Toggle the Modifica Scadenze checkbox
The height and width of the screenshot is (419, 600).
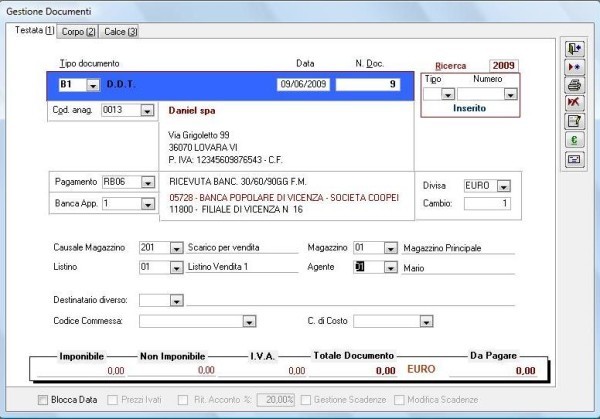(x=399, y=400)
